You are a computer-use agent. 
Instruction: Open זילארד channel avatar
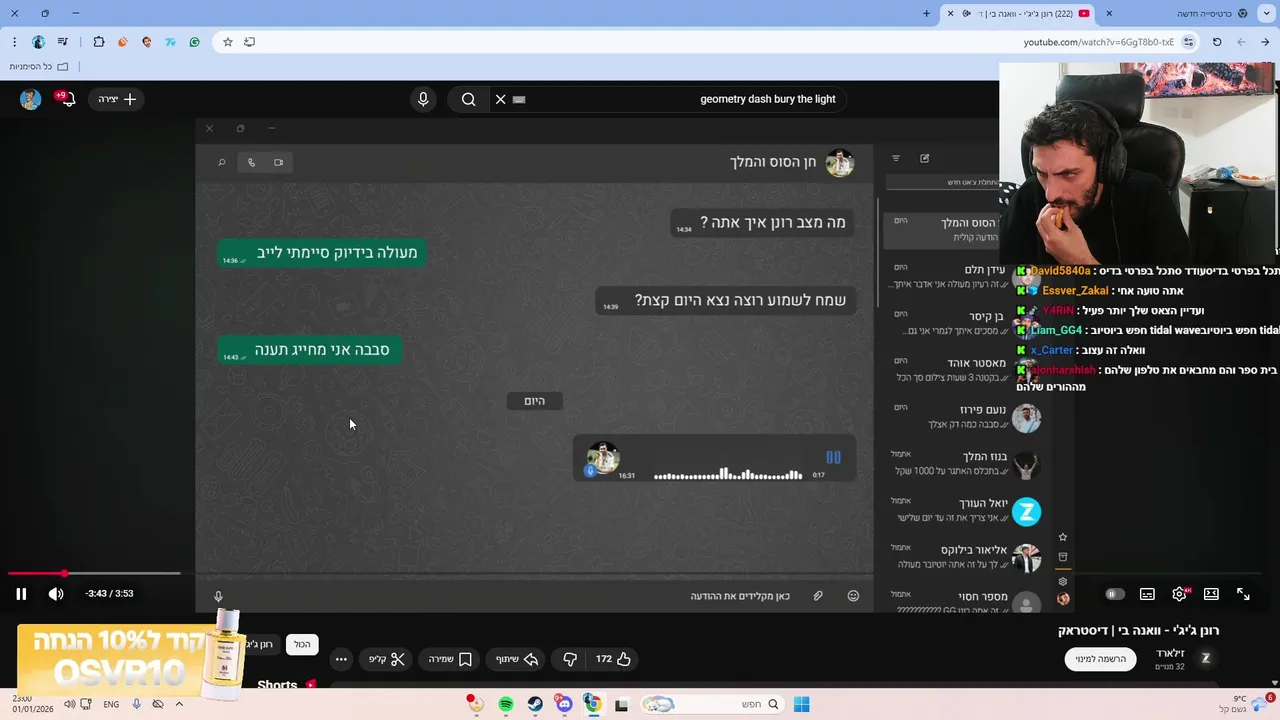coord(1205,658)
